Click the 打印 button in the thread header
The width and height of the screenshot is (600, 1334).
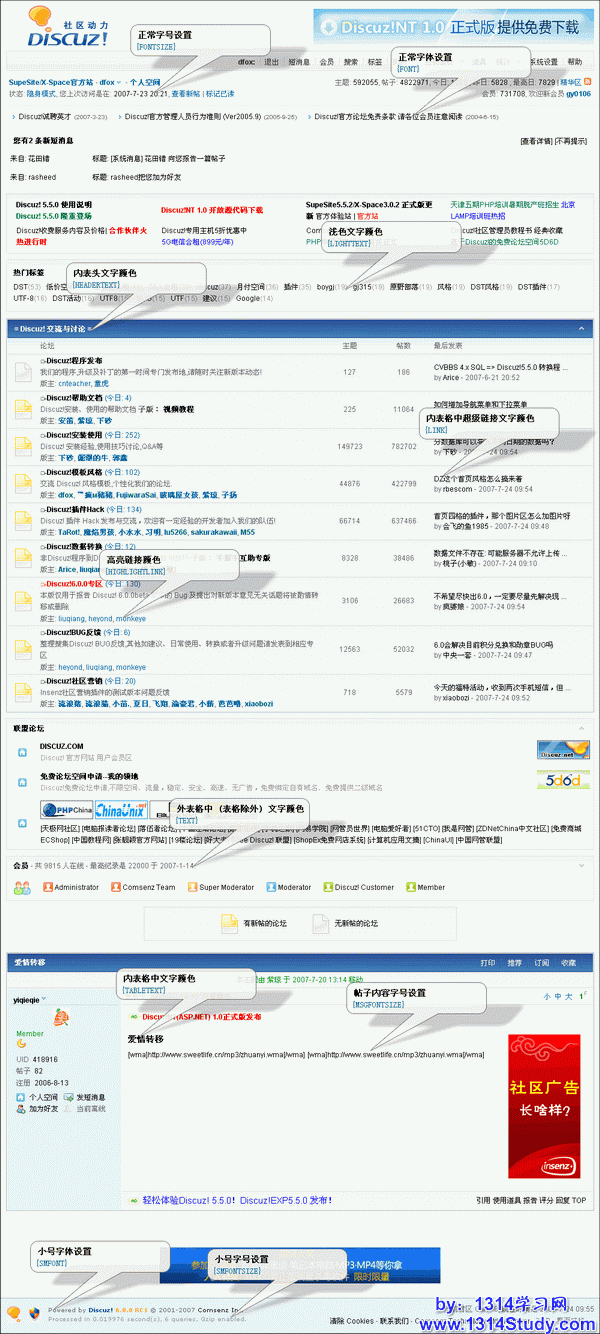[488, 962]
